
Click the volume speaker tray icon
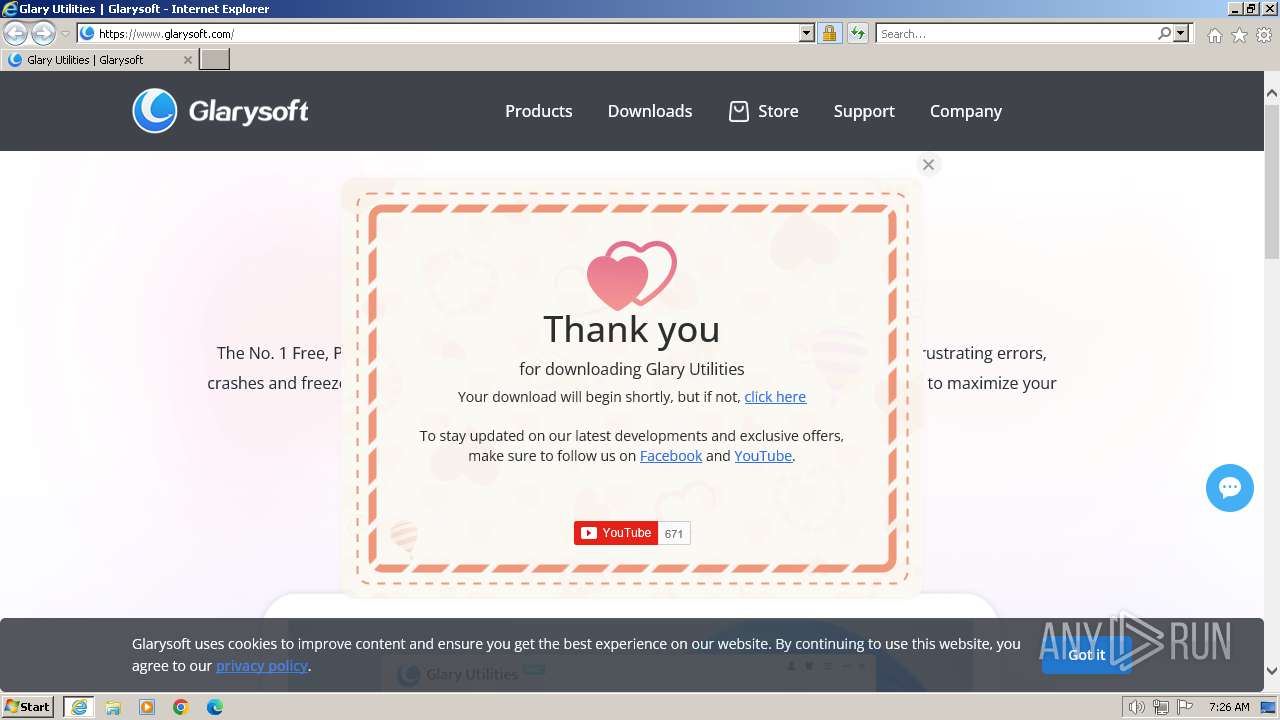coord(1136,707)
